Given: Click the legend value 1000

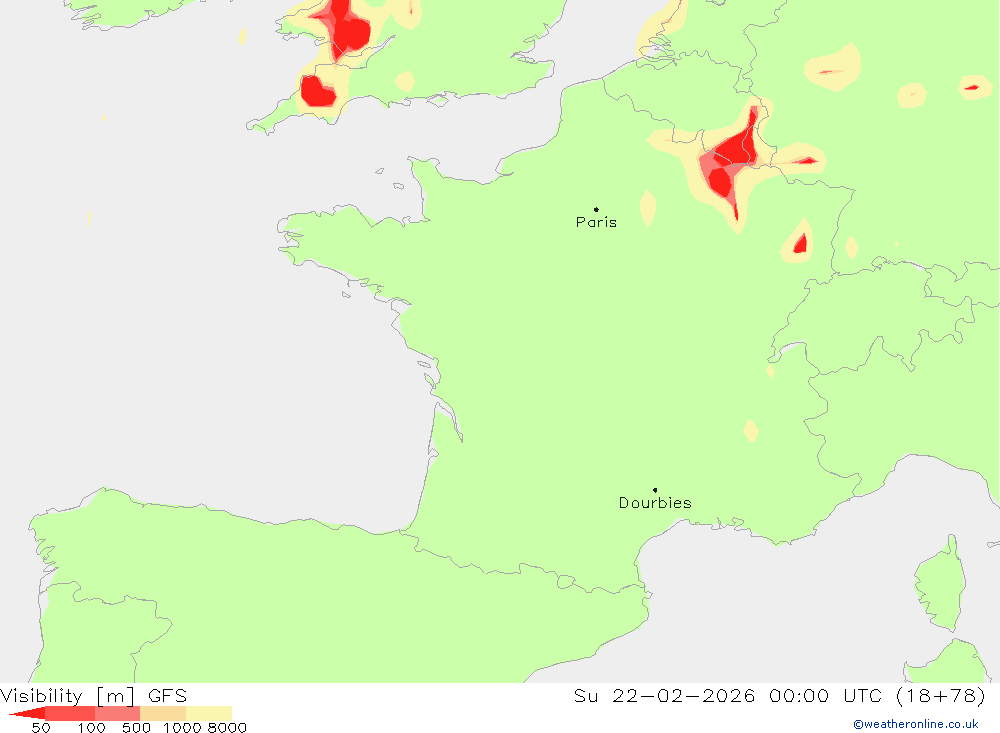Looking at the screenshot, I should pyautogui.click(x=182, y=728).
